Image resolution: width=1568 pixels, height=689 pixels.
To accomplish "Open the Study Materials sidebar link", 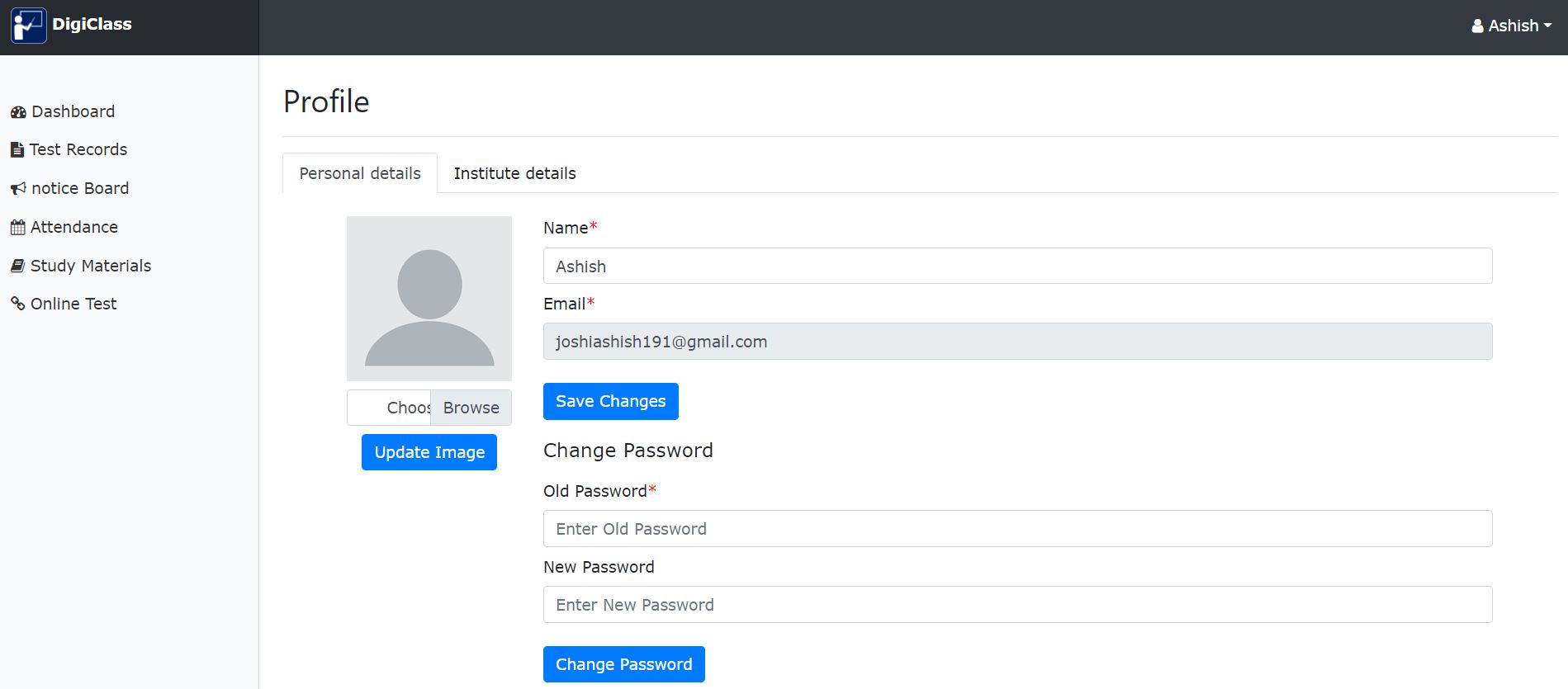I will pos(91,266).
